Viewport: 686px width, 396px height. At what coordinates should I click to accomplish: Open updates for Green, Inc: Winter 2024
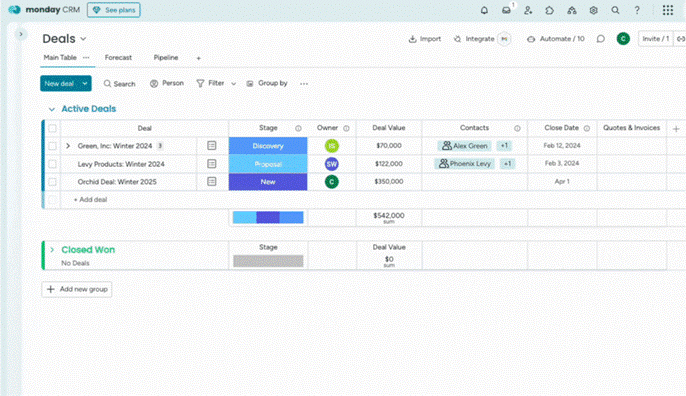tap(212, 146)
